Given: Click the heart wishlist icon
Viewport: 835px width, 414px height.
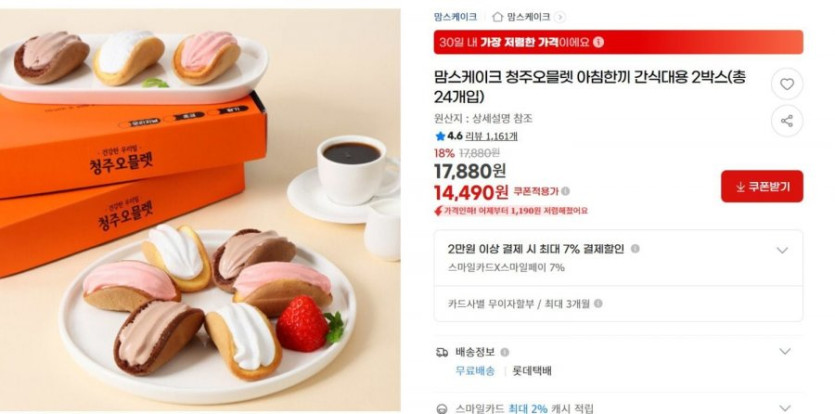Looking at the screenshot, I should (787, 84).
